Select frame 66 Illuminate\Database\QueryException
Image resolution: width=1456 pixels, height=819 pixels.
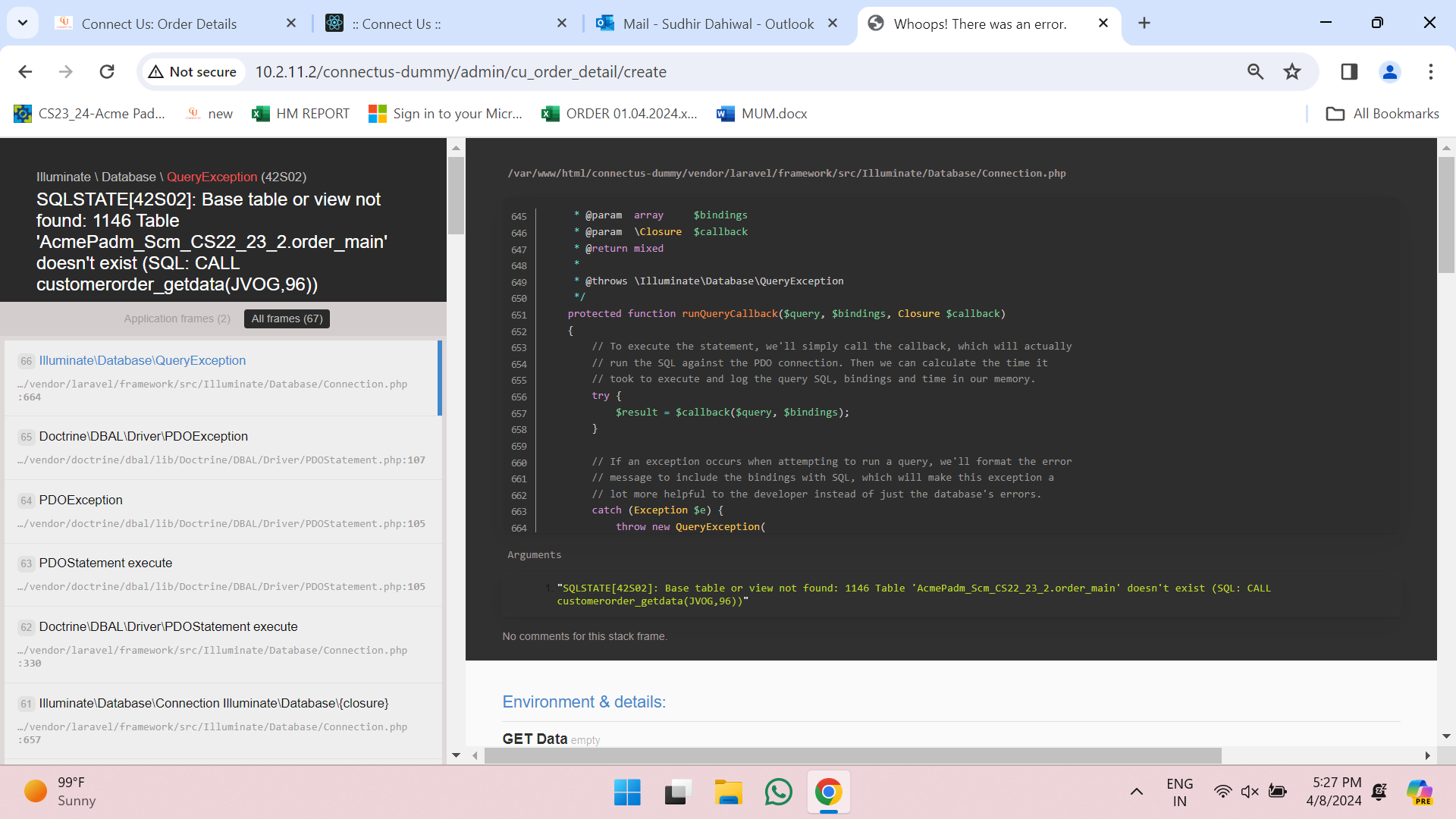[222, 378]
